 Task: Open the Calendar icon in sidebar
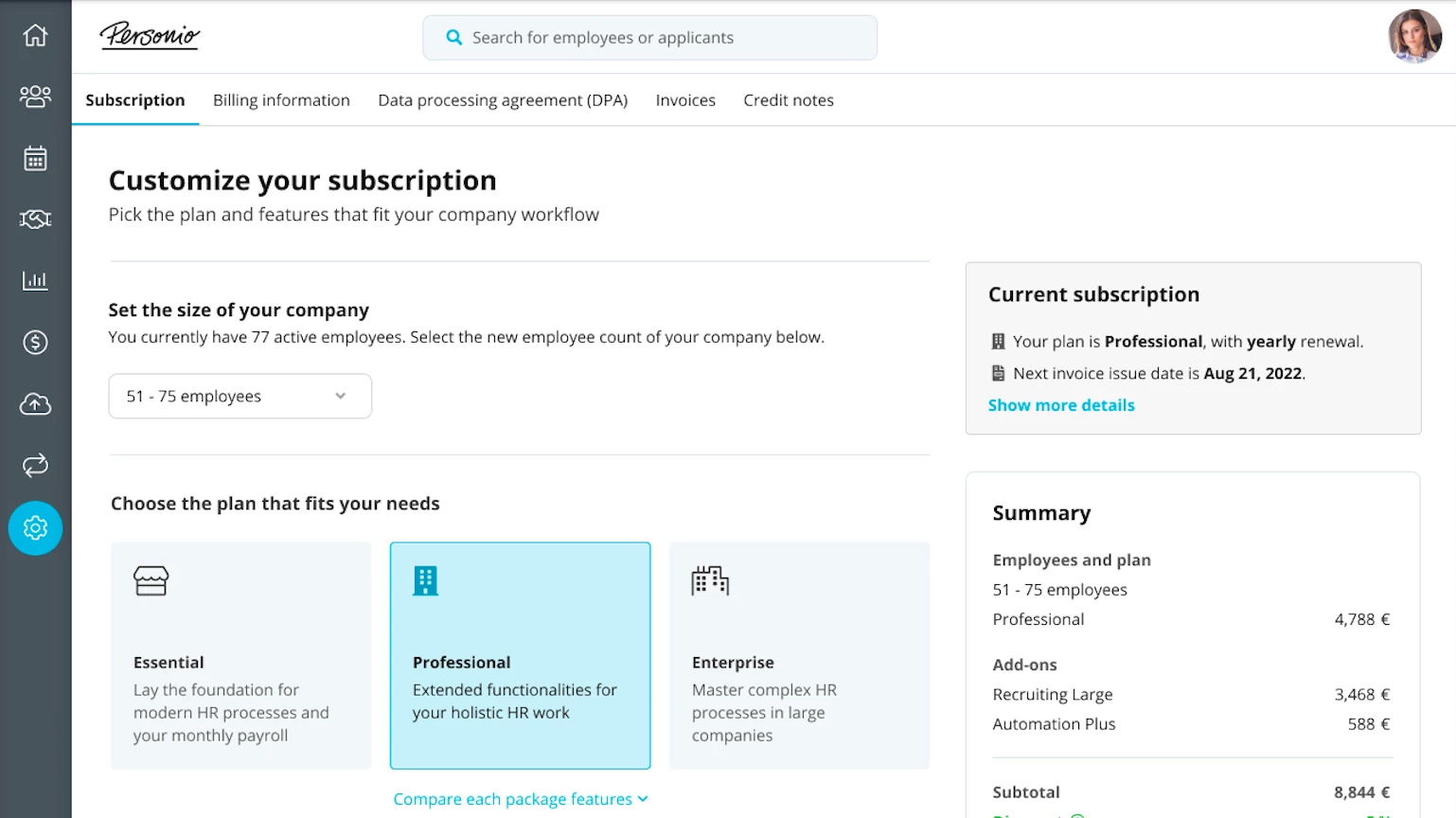tap(35, 158)
